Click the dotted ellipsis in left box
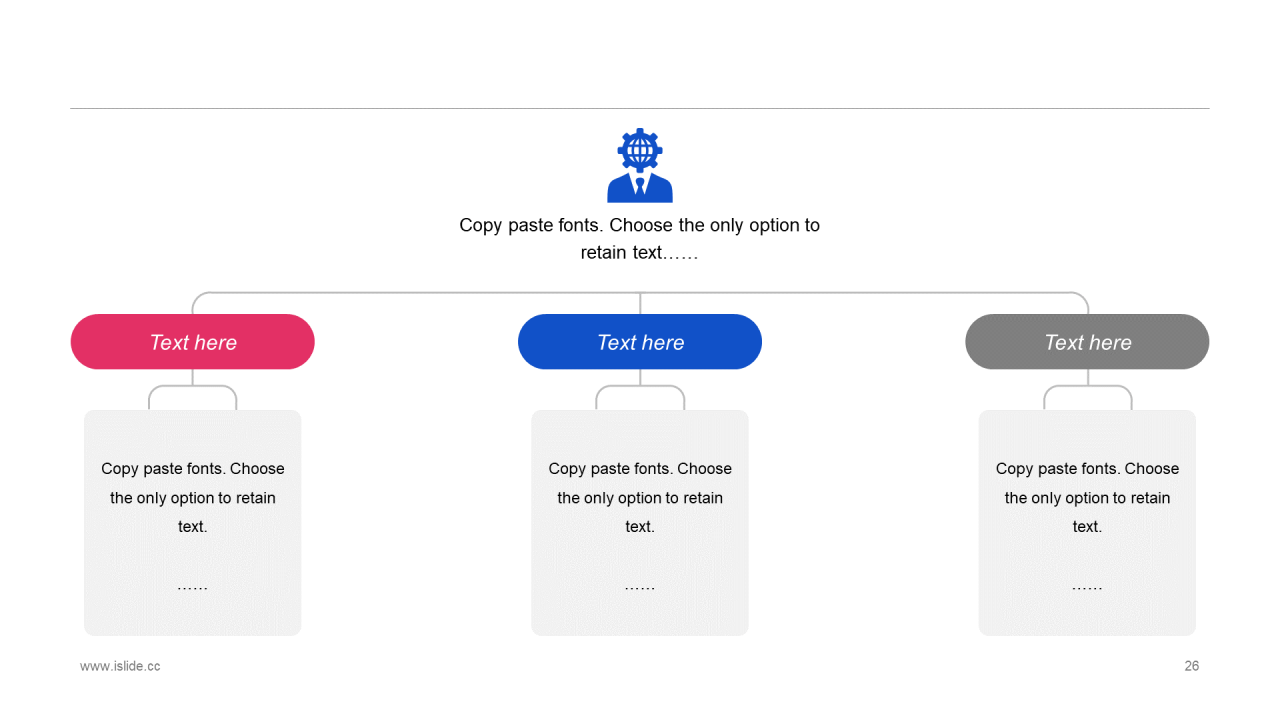This screenshot has width=1280, height=720. [x=193, y=588]
